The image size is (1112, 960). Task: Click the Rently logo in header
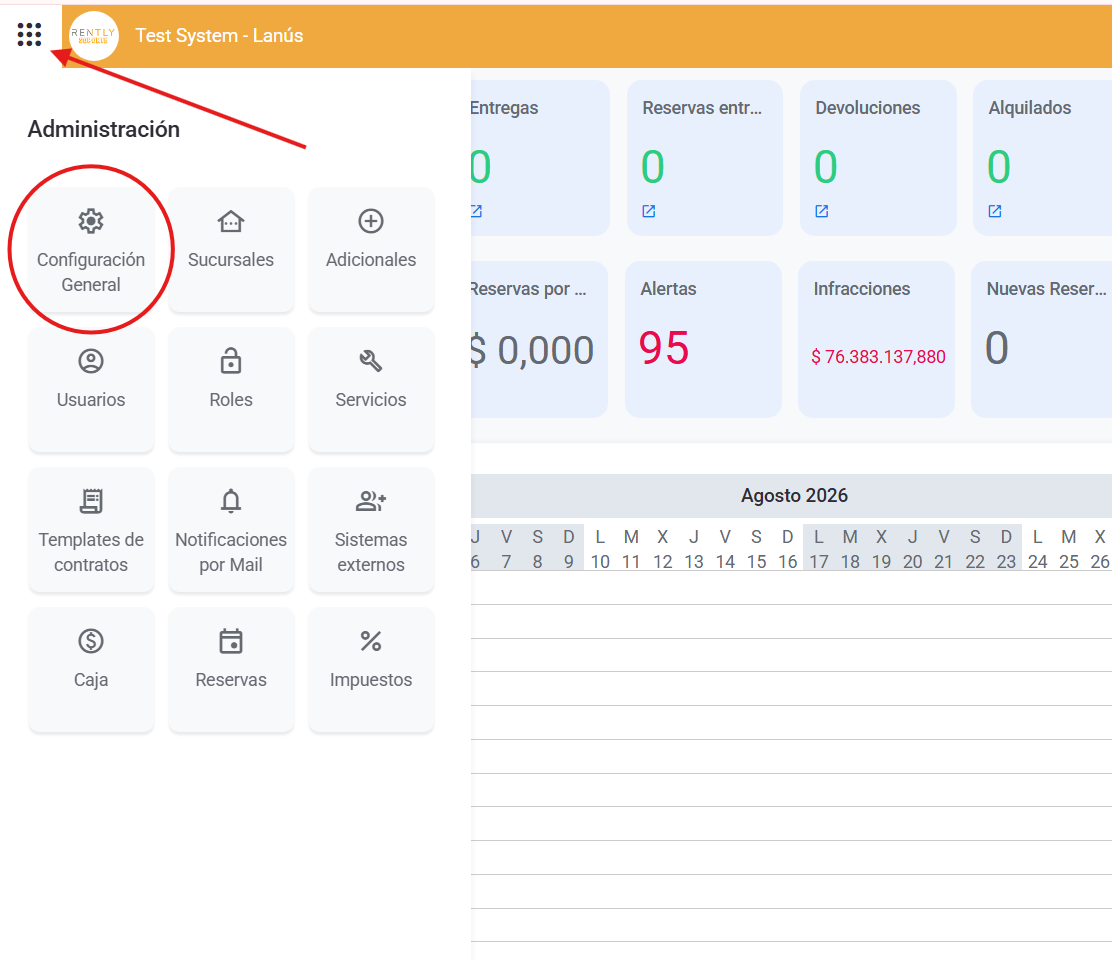point(94,35)
